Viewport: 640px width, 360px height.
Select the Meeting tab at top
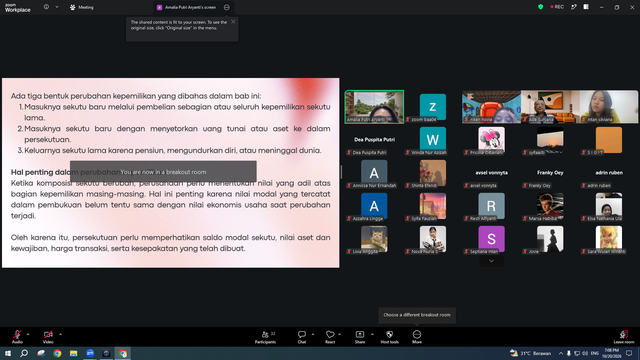pyautogui.click(x=82, y=7)
